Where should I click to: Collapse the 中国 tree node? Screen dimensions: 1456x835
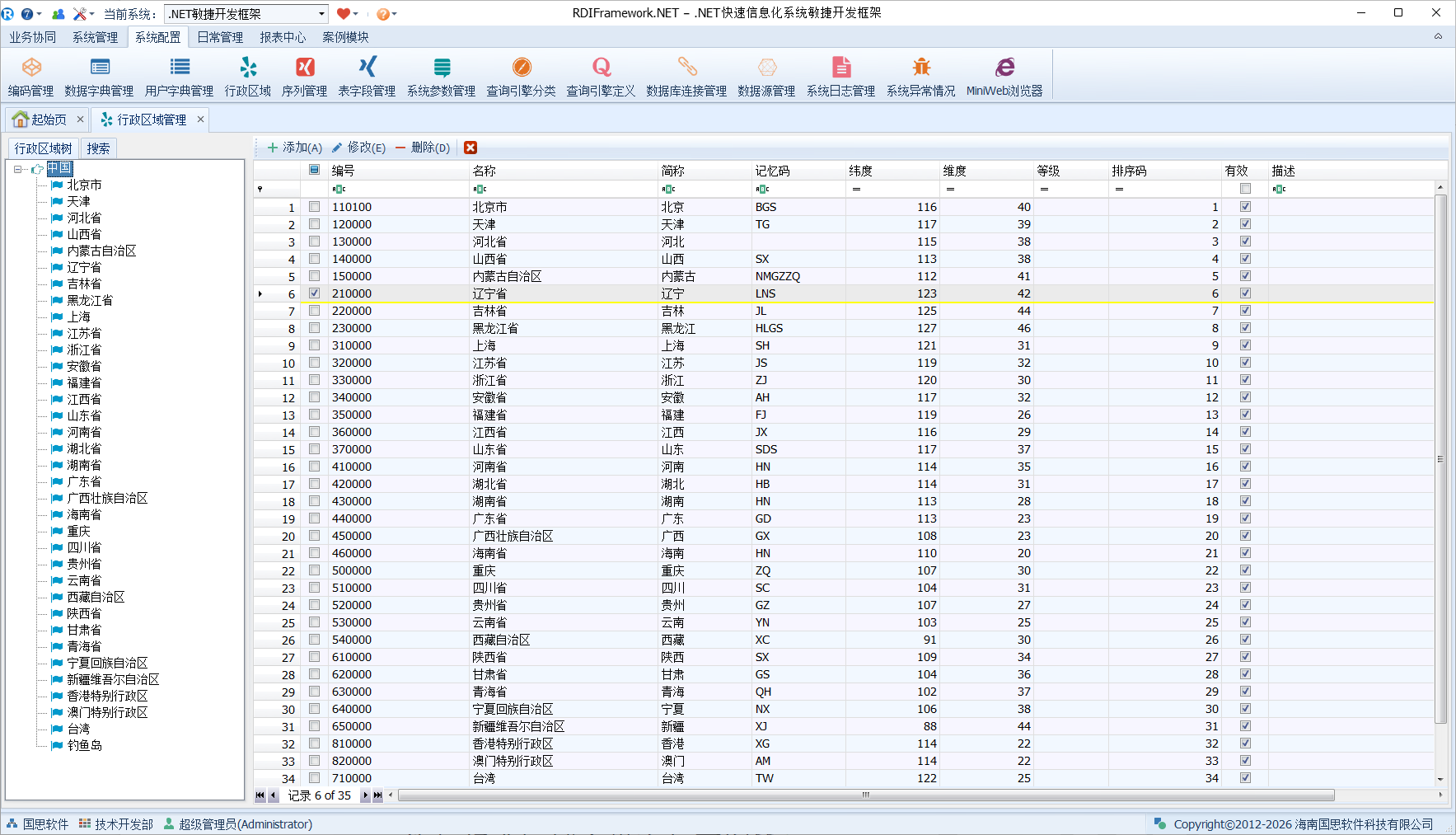pyautogui.click(x=18, y=169)
